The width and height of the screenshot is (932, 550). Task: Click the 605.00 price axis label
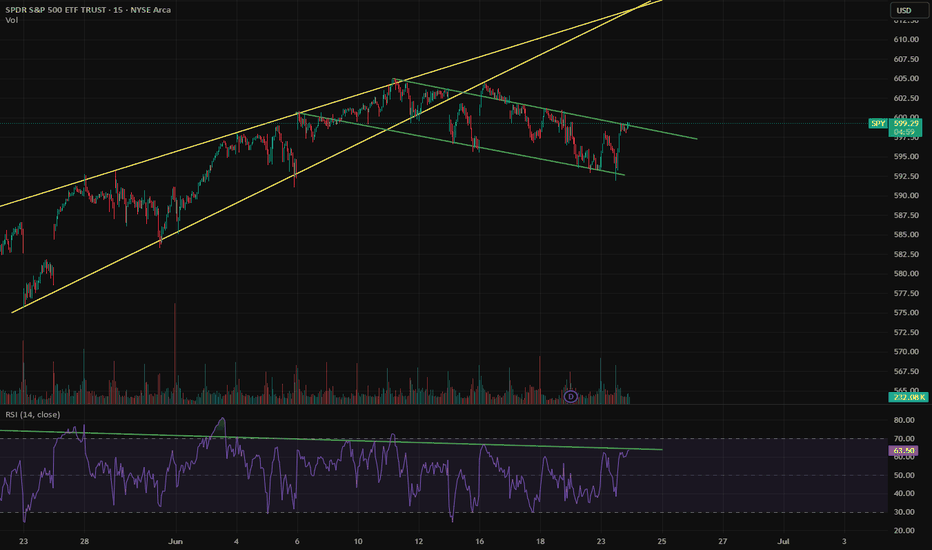click(x=906, y=78)
